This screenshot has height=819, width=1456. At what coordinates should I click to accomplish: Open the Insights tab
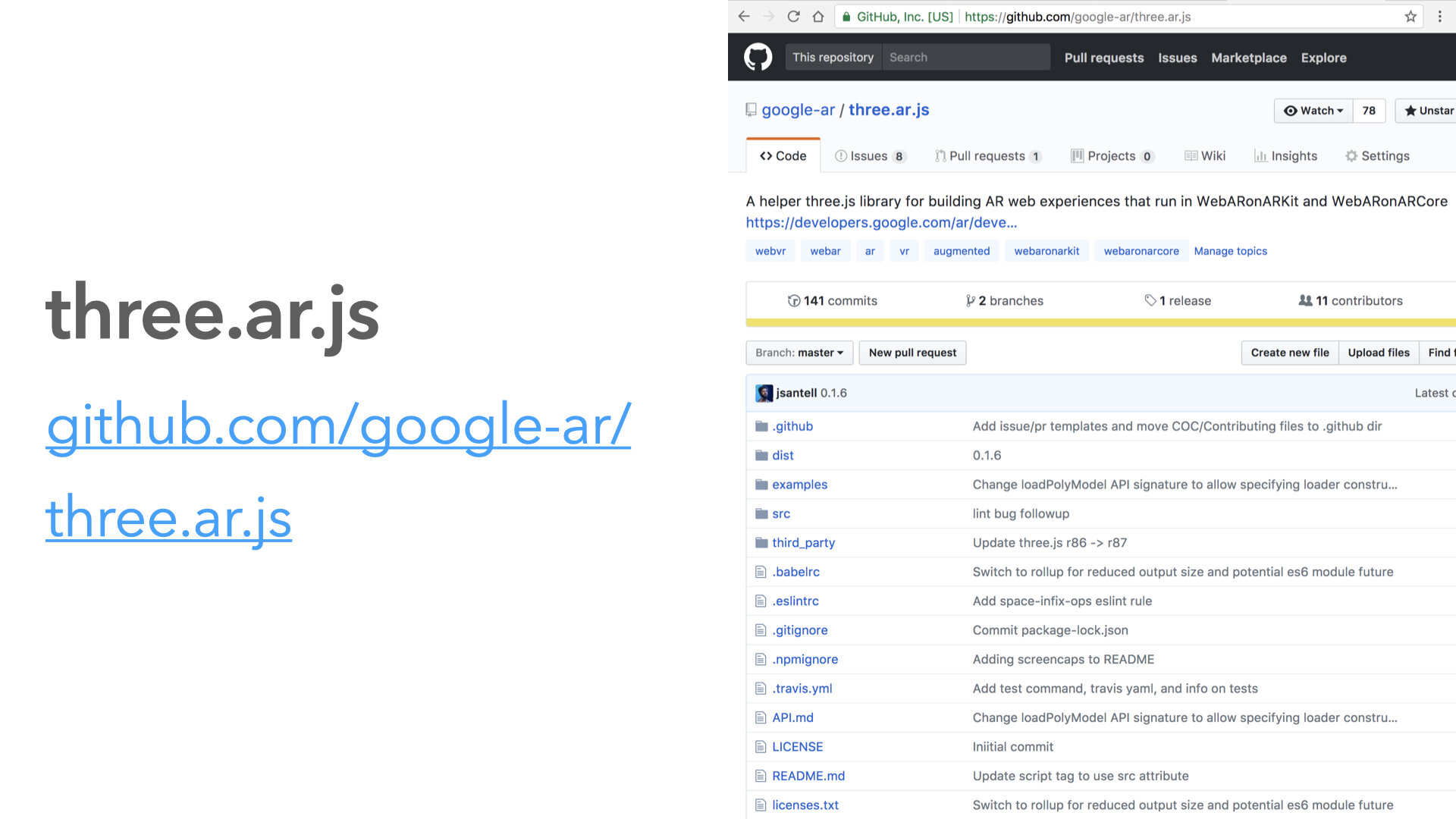1286,156
